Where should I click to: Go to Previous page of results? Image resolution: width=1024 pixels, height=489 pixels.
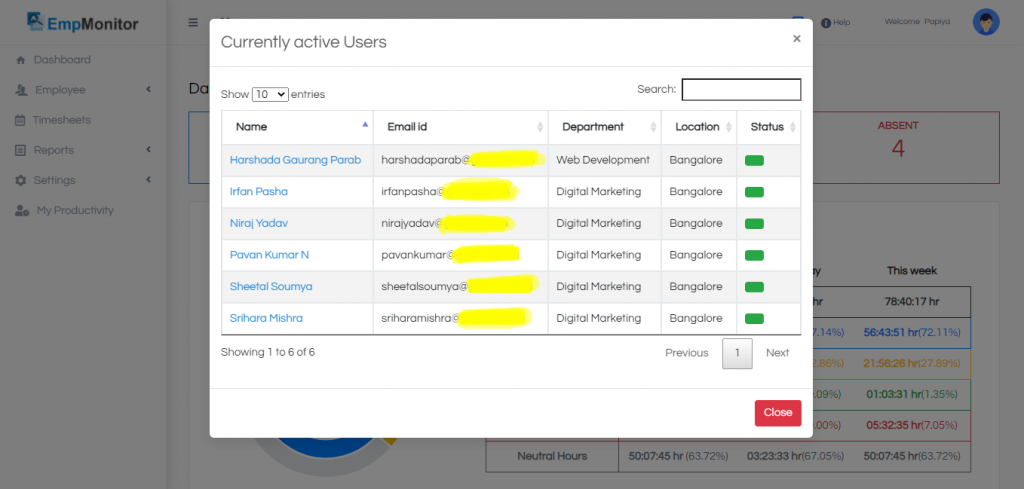(686, 353)
